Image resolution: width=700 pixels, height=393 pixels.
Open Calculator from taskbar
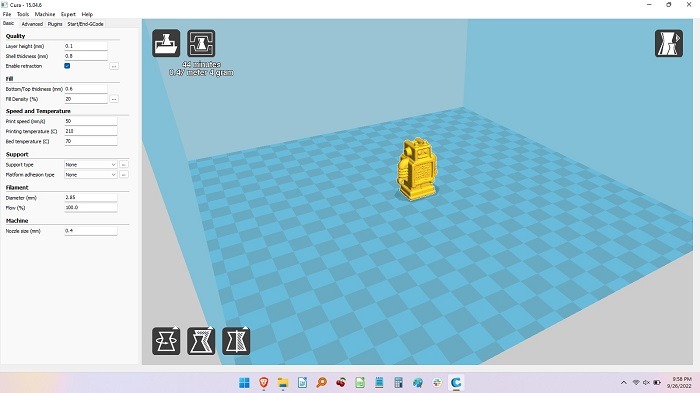(x=398, y=383)
